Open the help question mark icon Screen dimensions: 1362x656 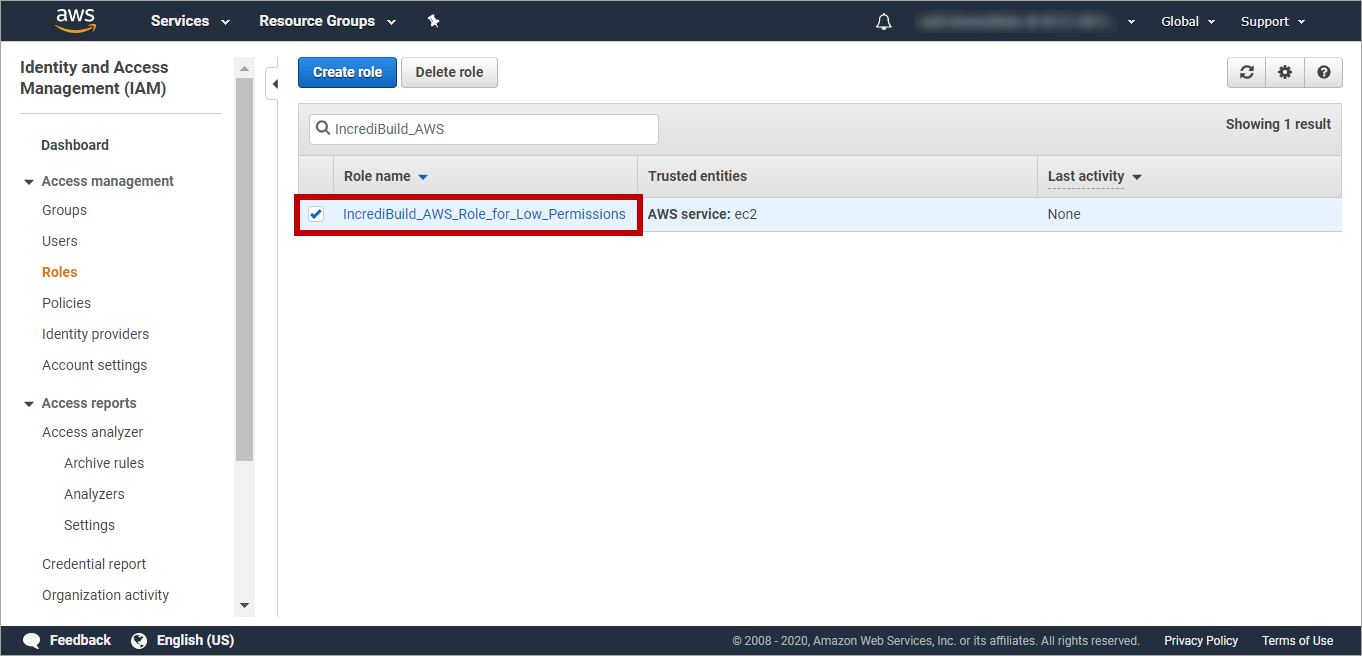pos(1324,72)
